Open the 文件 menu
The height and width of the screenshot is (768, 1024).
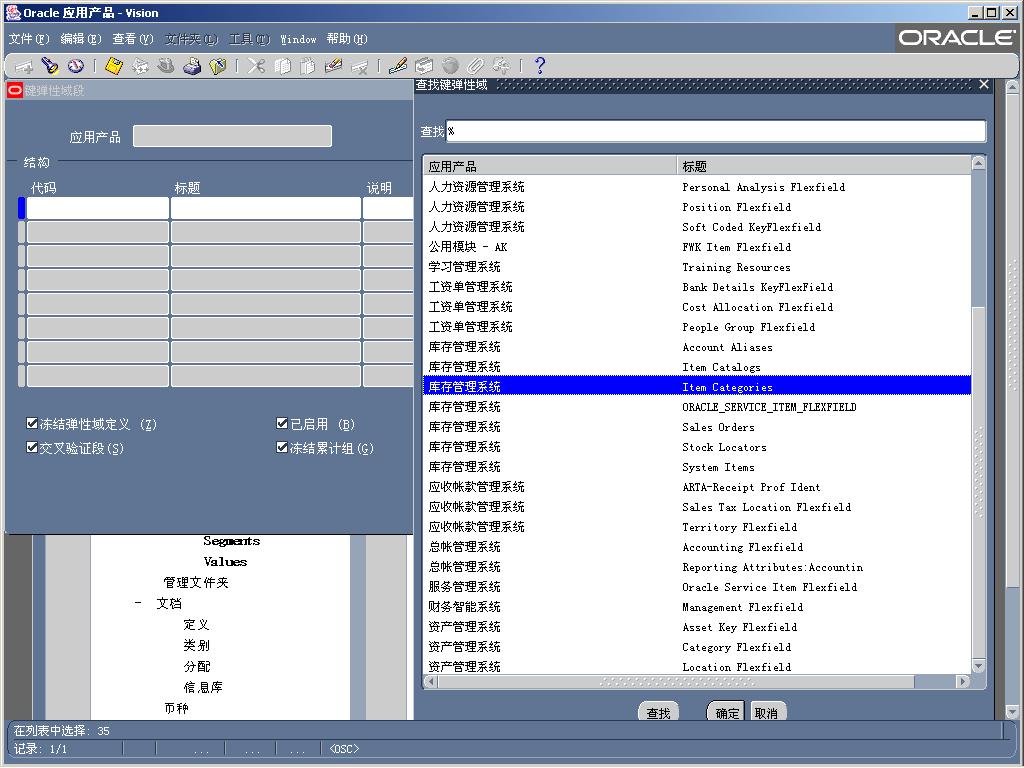point(29,39)
